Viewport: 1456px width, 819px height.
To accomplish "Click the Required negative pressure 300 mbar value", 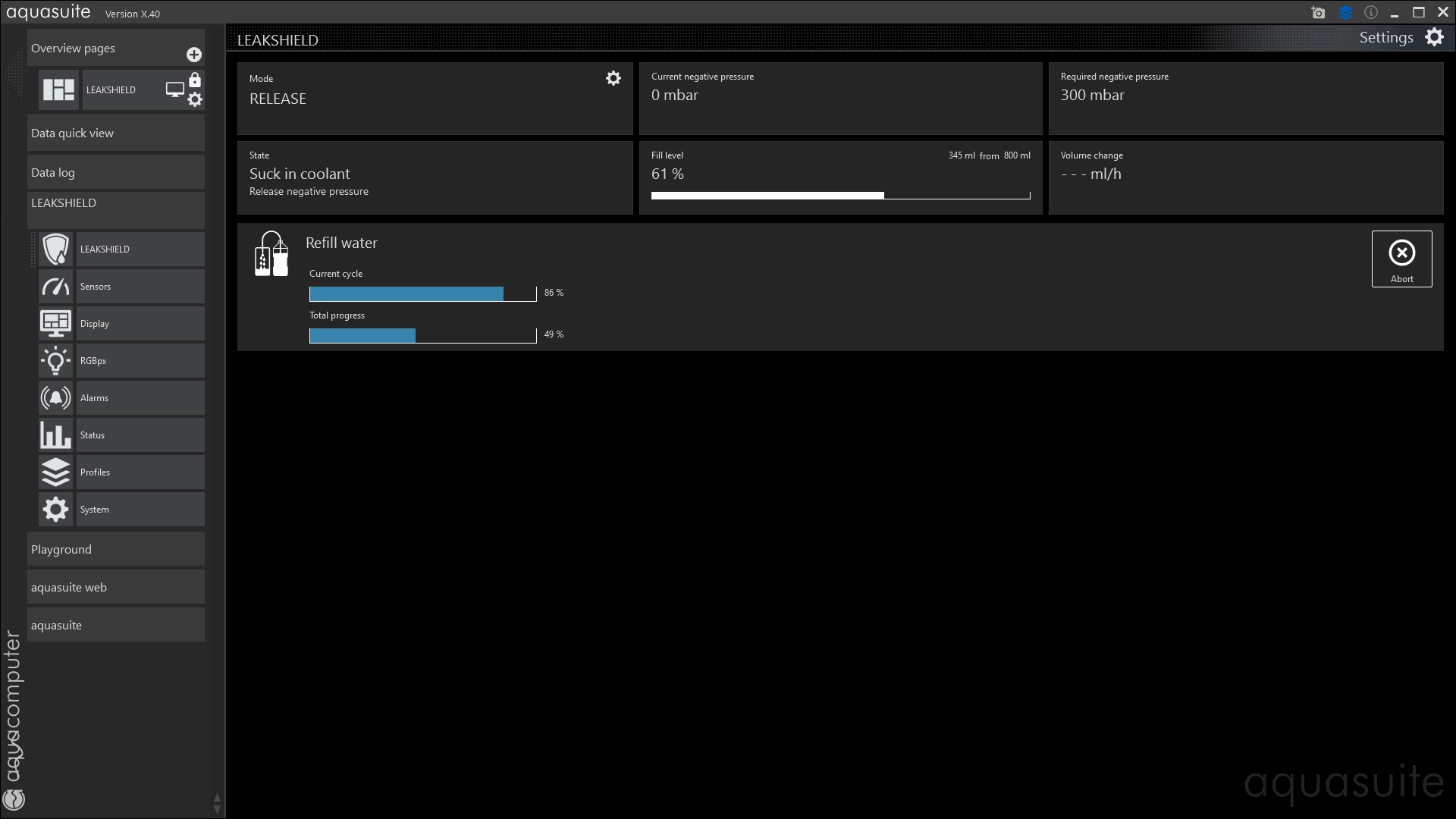I will 1092,96.
